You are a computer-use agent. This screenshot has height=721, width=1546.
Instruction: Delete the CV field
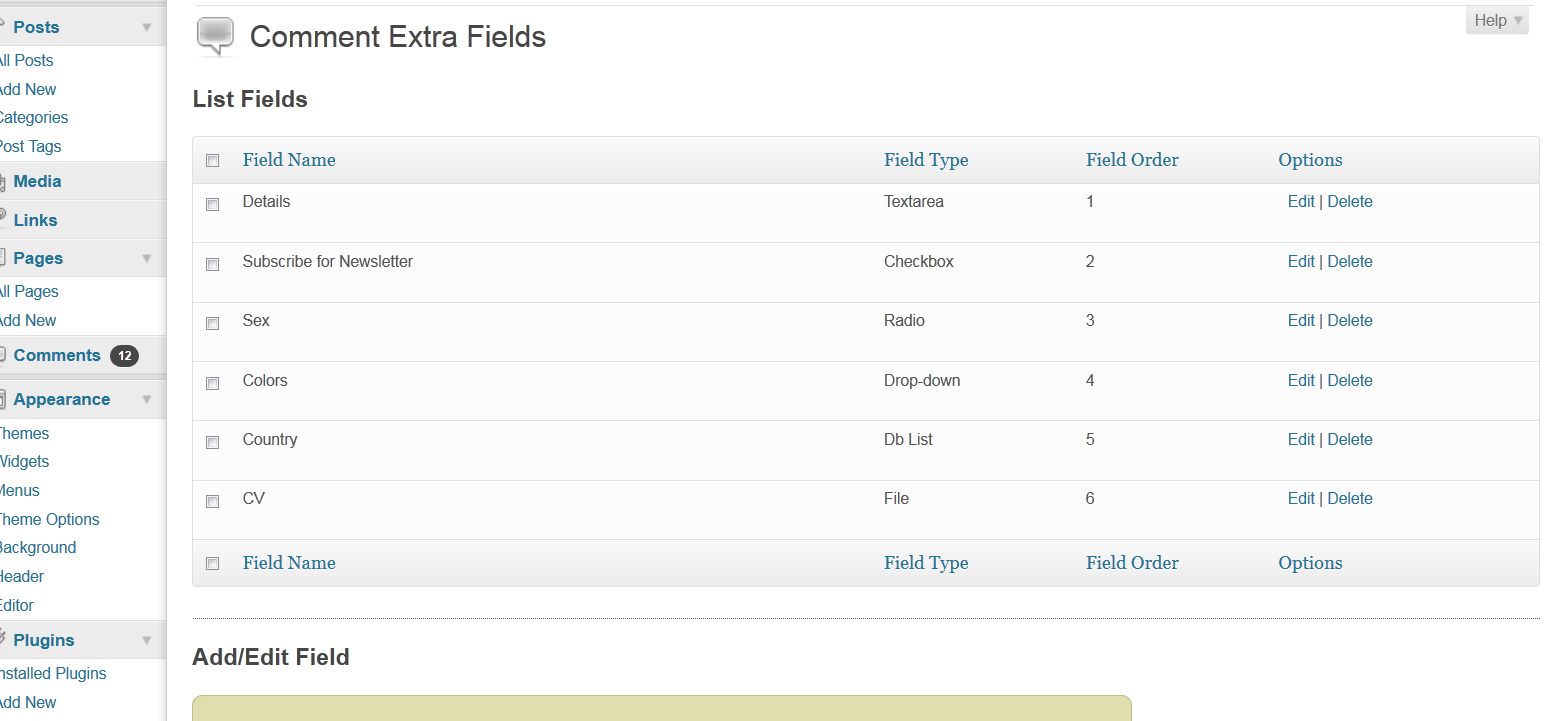point(1350,498)
